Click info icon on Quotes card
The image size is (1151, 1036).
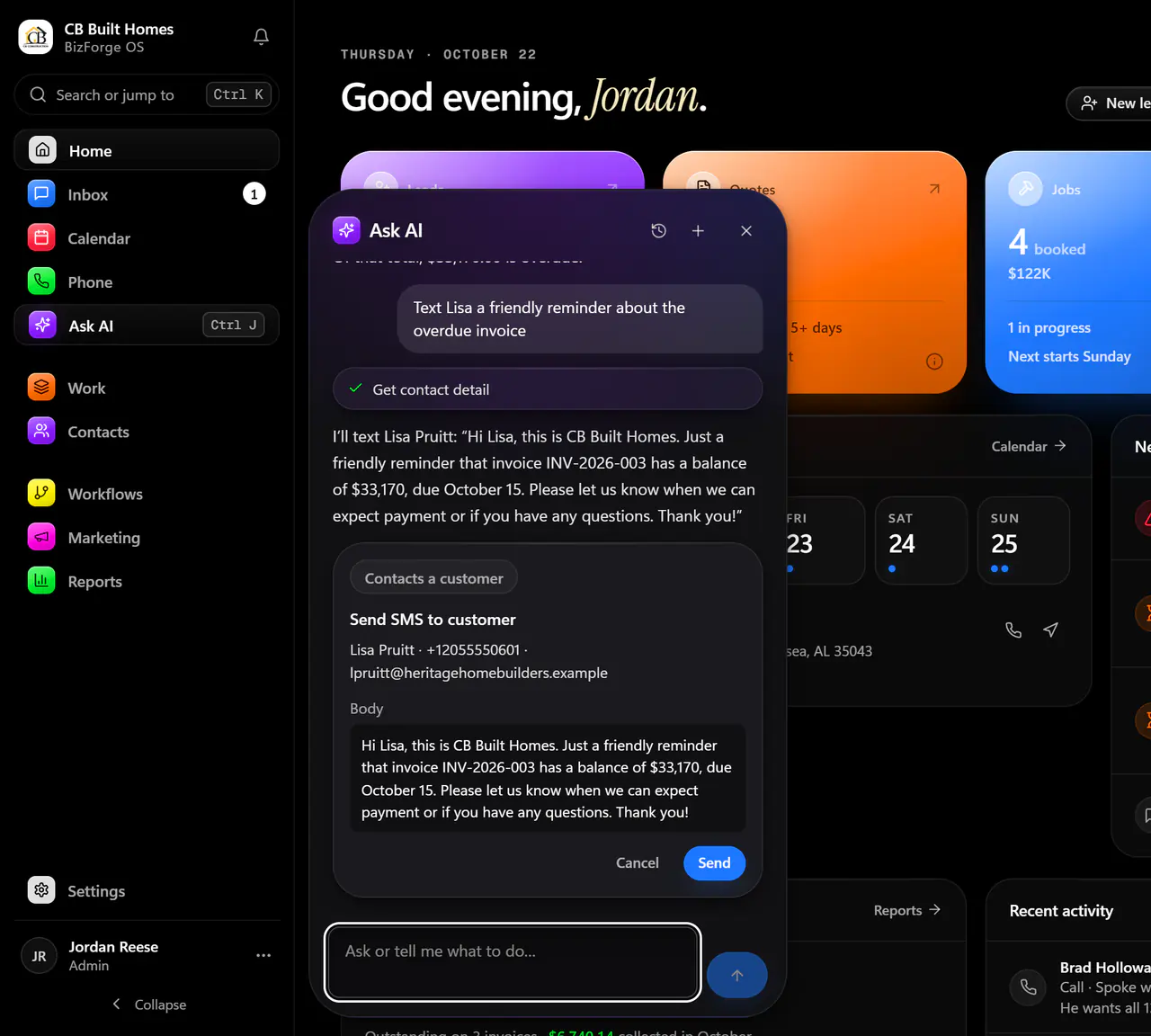pos(934,362)
